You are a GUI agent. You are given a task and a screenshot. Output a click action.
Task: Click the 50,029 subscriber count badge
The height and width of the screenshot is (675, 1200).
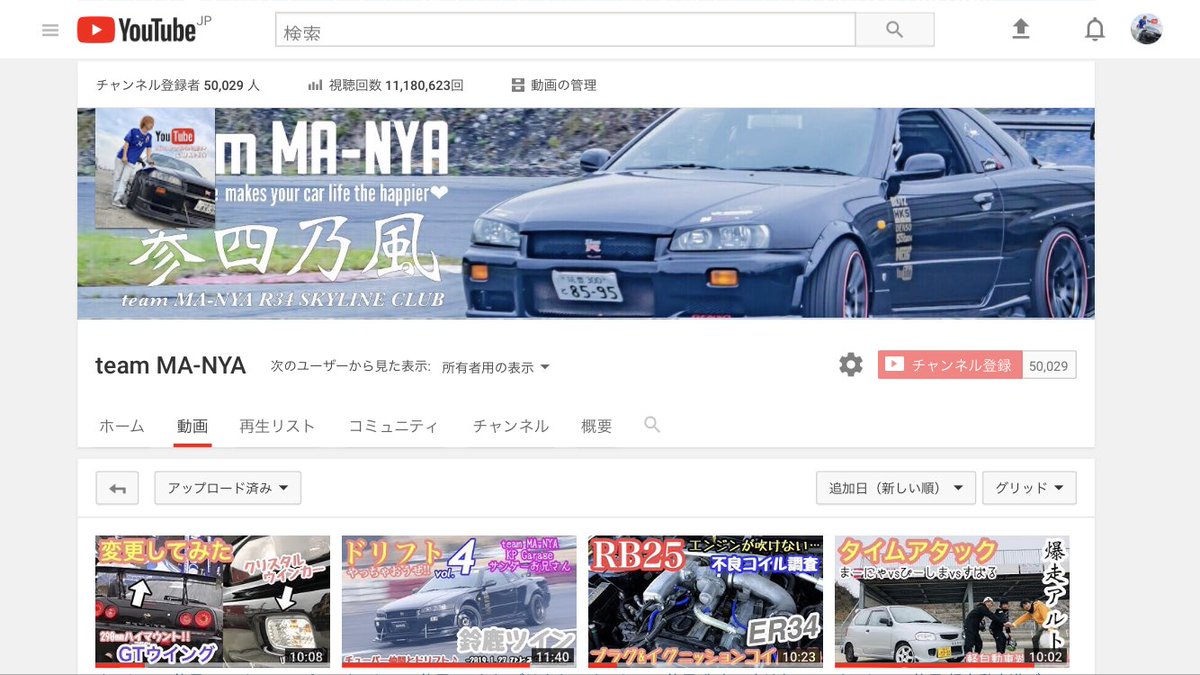pos(1049,366)
